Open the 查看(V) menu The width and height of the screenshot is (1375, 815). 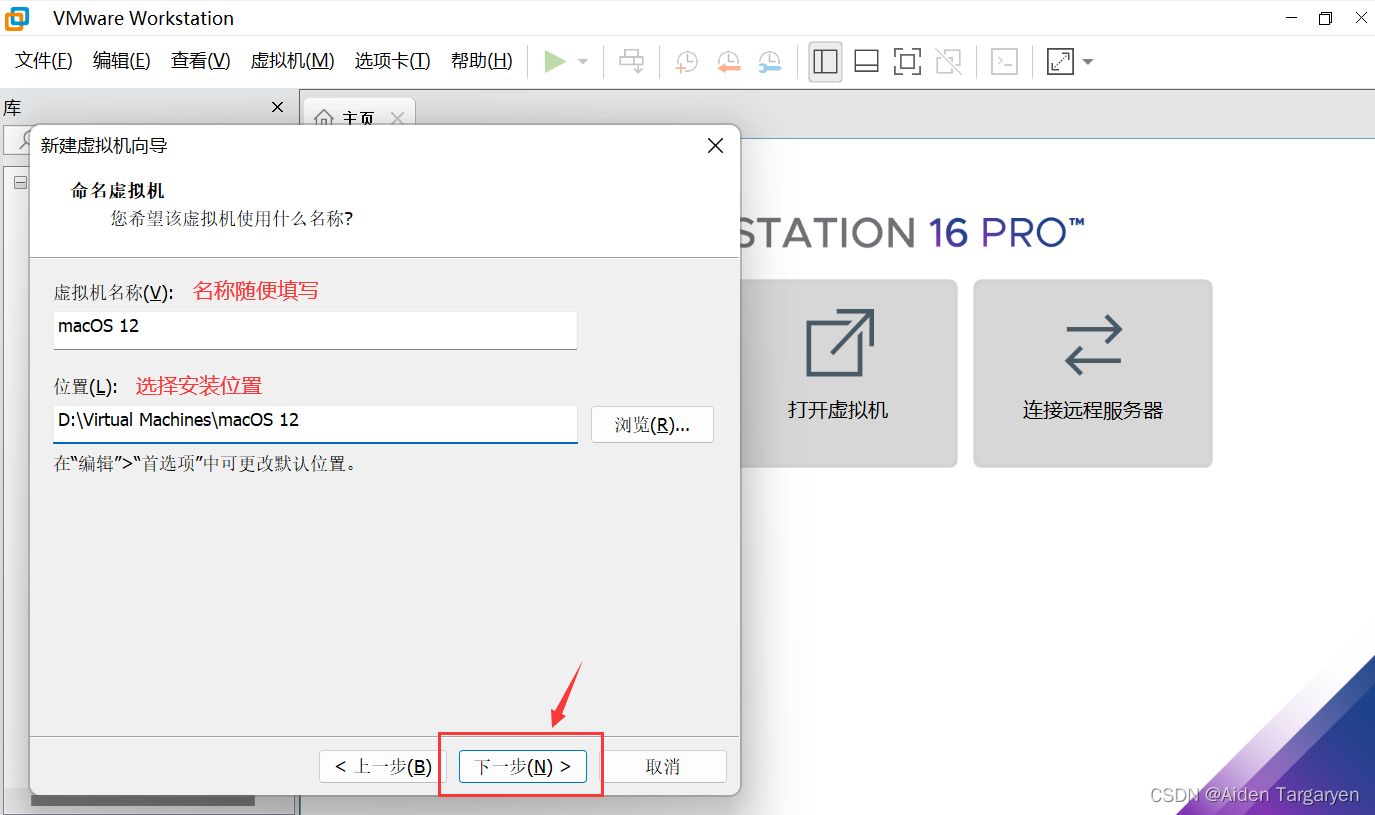pyautogui.click(x=200, y=61)
